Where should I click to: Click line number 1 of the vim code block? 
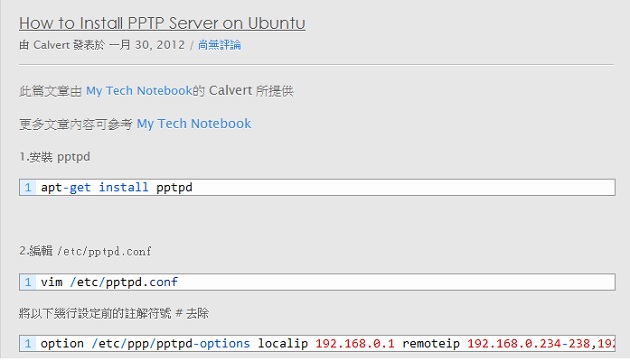pos(28,282)
